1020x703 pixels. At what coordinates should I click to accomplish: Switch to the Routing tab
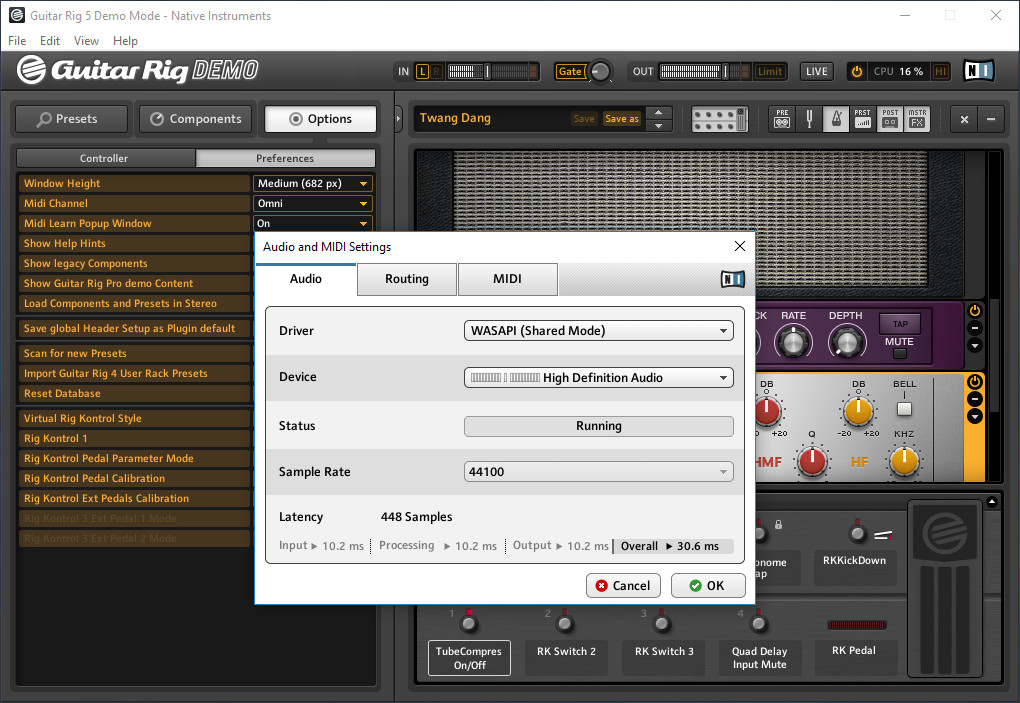tap(407, 279)
